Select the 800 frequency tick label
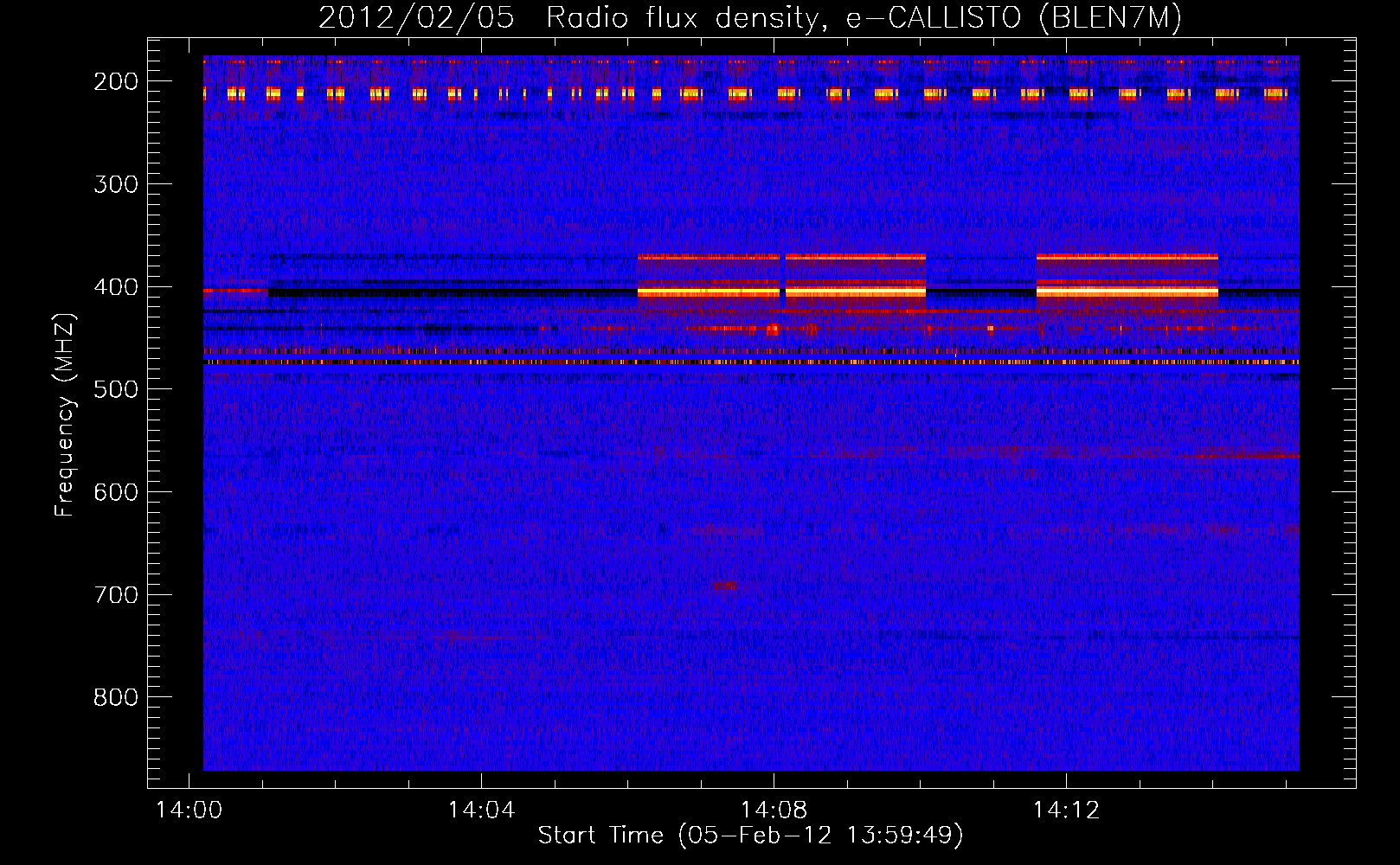 pos(116,697)
